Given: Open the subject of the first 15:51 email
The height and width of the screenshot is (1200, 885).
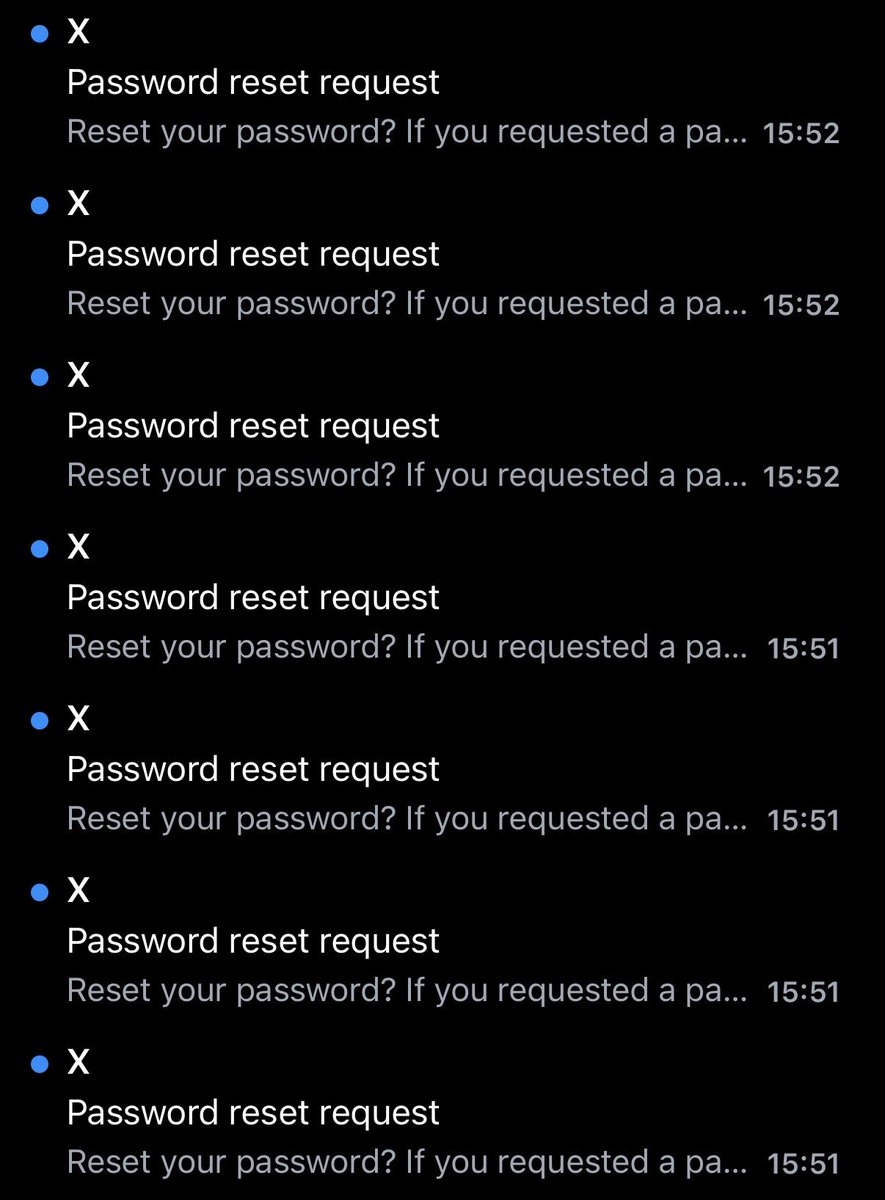Looking at the screenshot, I should pos(253,598).
